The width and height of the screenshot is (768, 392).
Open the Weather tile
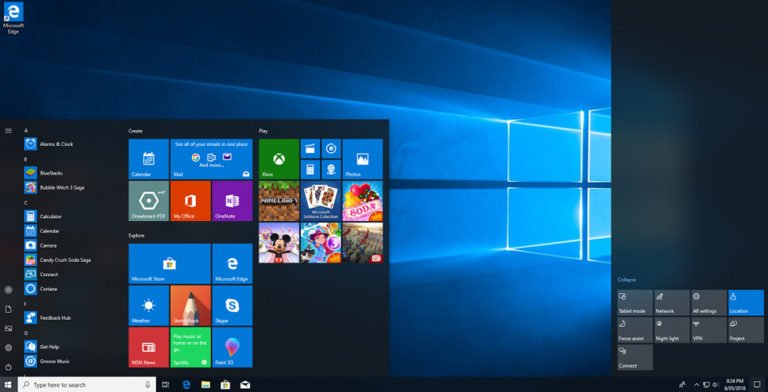point(148,305)
